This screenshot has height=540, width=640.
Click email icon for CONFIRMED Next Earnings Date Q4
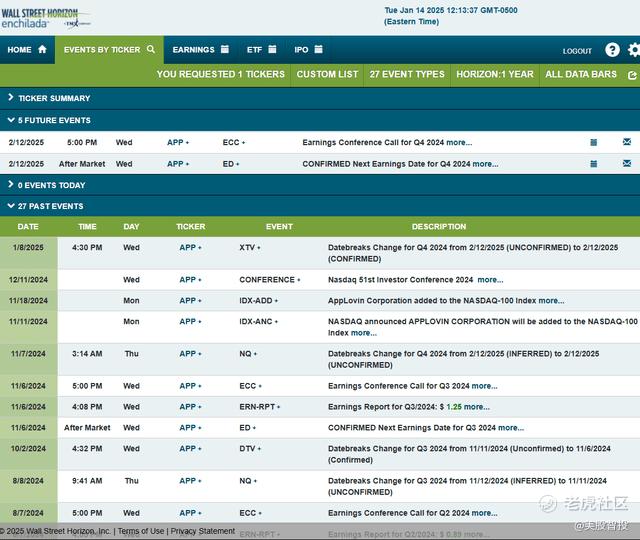(627, 163)
